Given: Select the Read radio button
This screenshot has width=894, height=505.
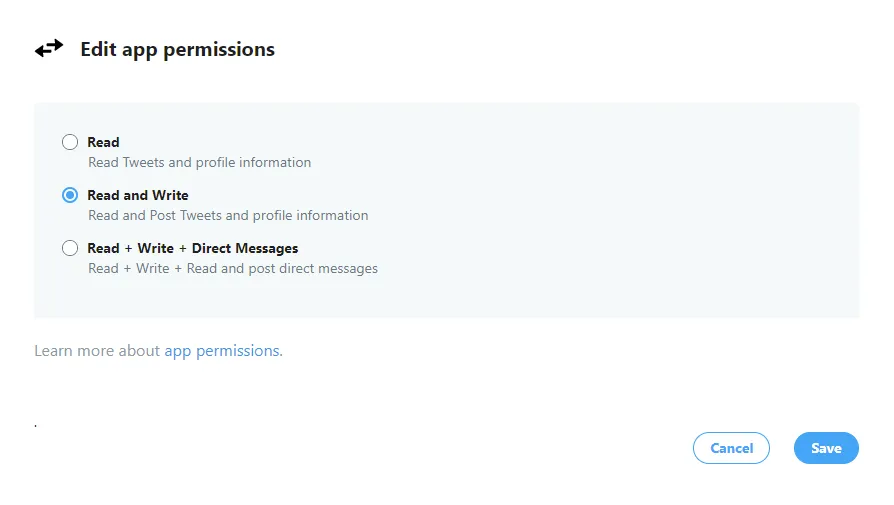Looking at the screenshot, I should coord(70,142).
